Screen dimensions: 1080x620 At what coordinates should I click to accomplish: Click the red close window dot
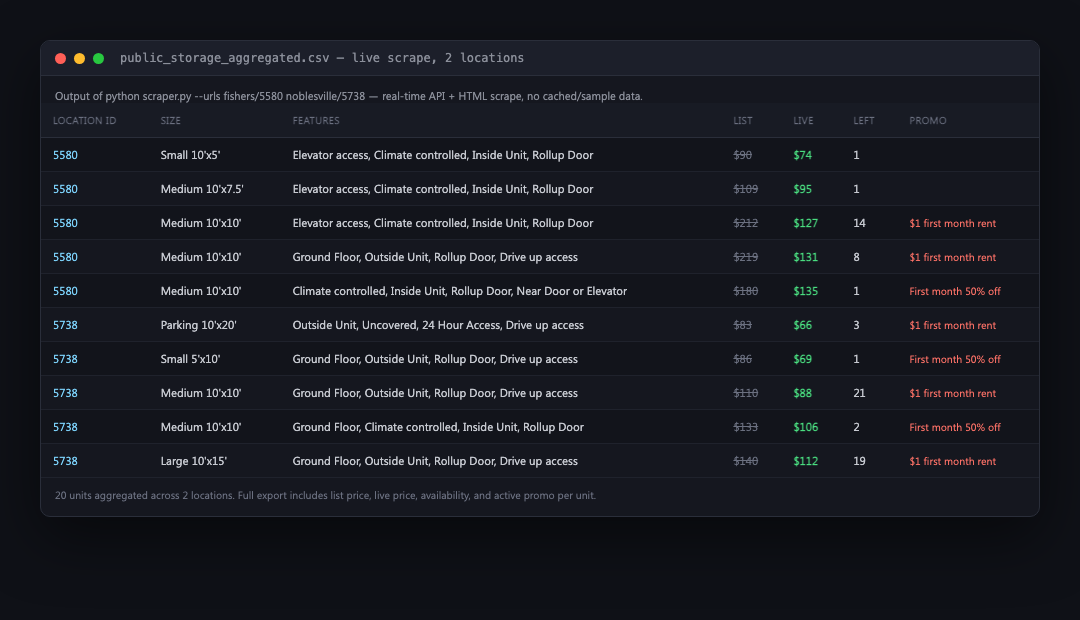click(x=61, y=59)
